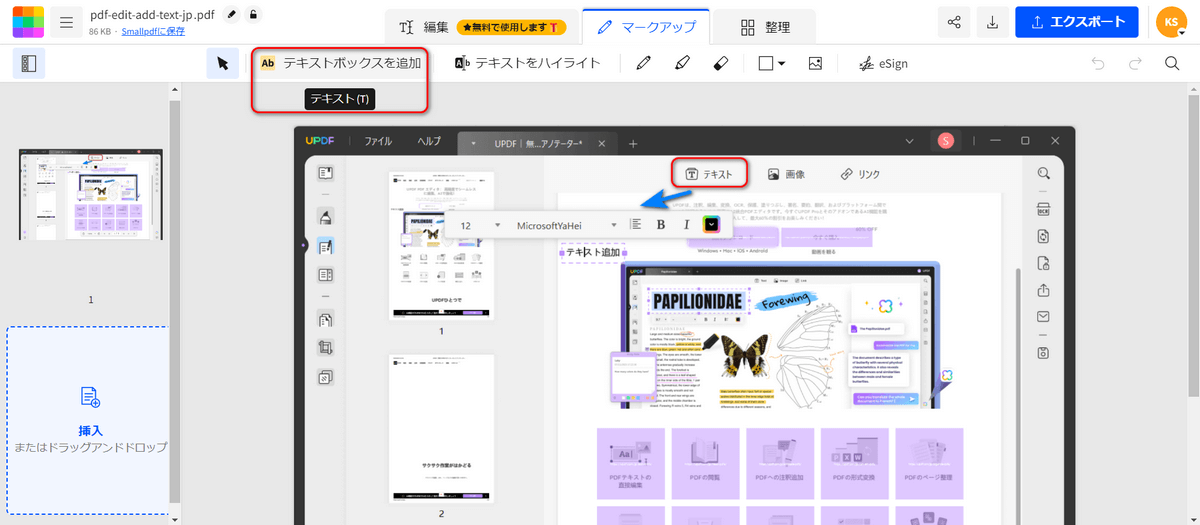Image resolution: width=1200 pixels, height=525 pixels.
Task: Click the OCR icon in UPDF right sidebar
Action: [x=1043, y=209]
